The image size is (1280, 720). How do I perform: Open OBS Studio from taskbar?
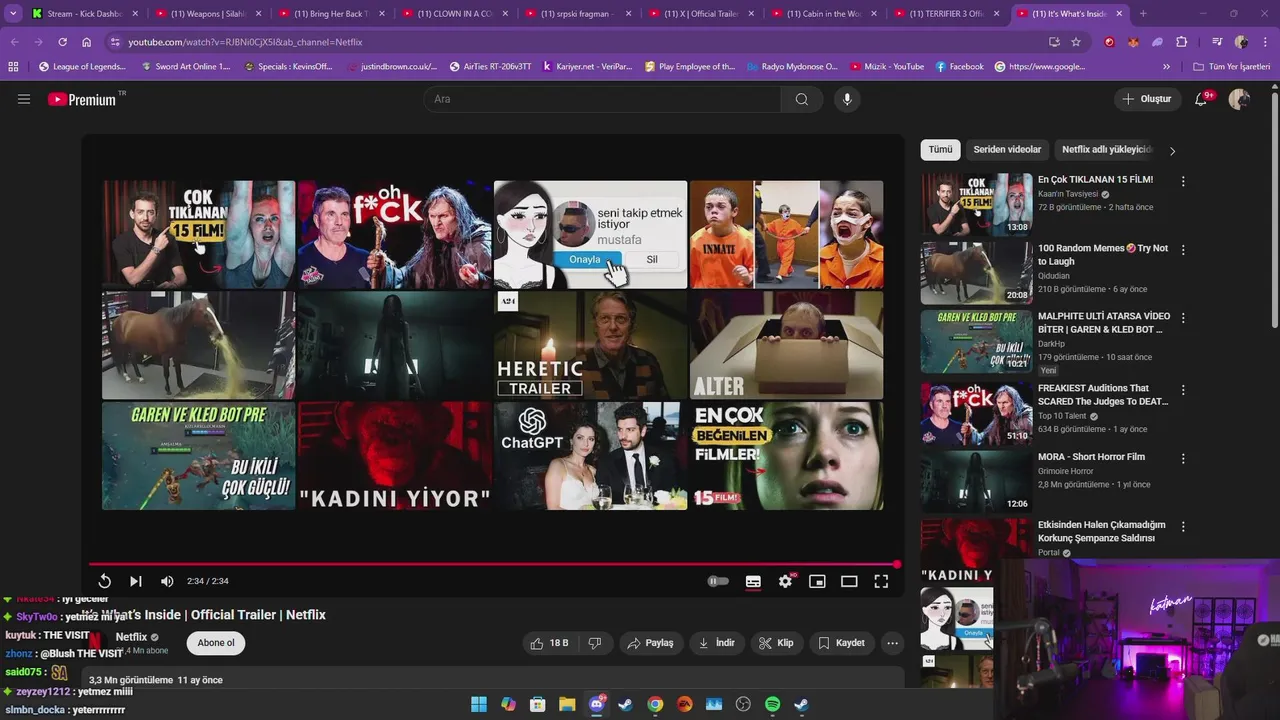(743, 705)
